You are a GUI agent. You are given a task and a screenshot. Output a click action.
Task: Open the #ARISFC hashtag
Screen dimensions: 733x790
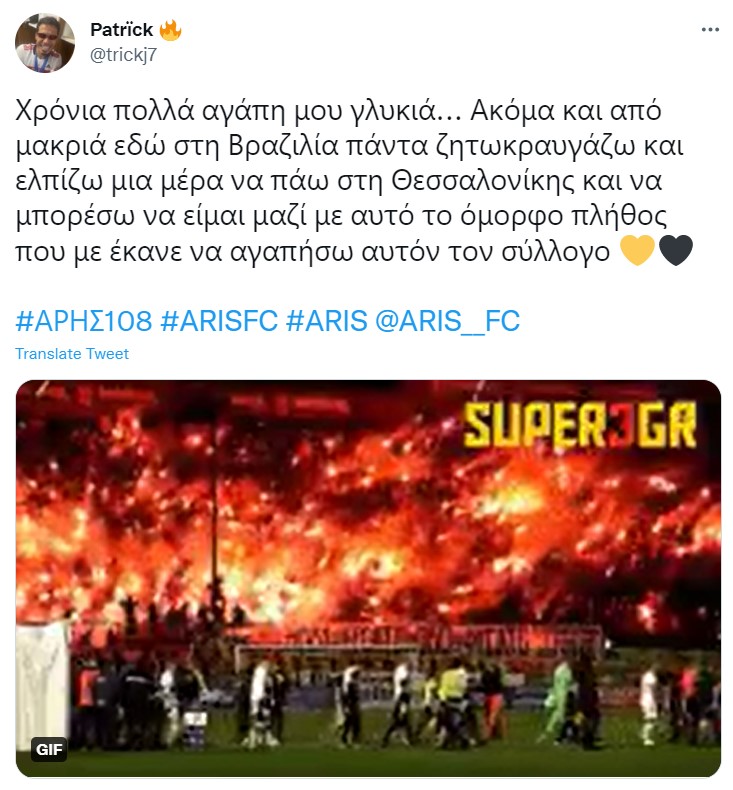(219, 320)
